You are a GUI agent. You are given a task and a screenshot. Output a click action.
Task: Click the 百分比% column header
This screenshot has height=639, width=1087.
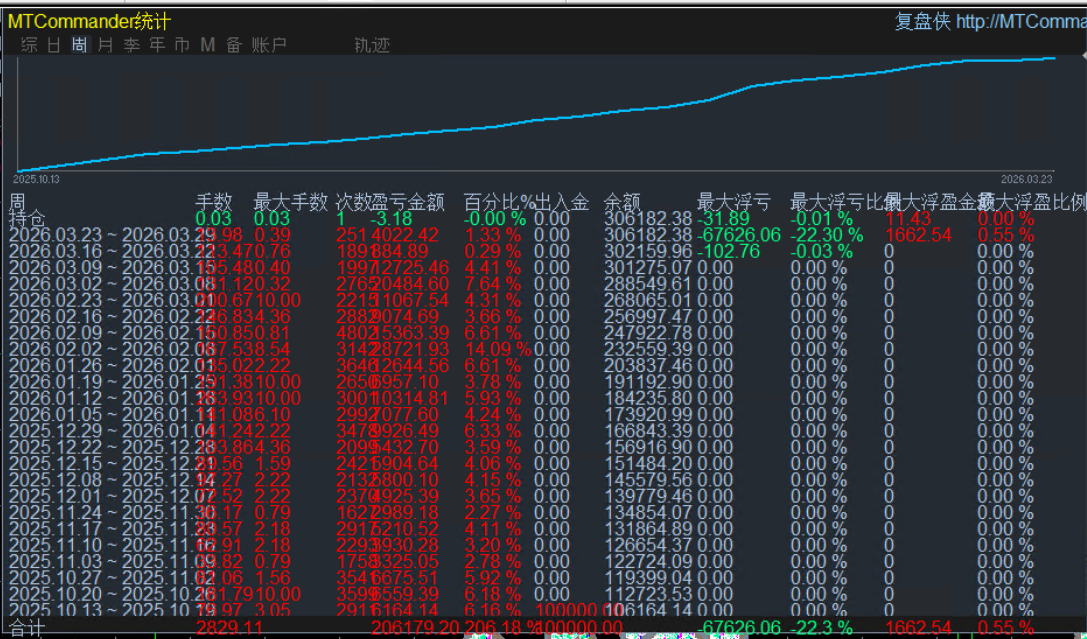pyautogui.click(x=499, y=202)
